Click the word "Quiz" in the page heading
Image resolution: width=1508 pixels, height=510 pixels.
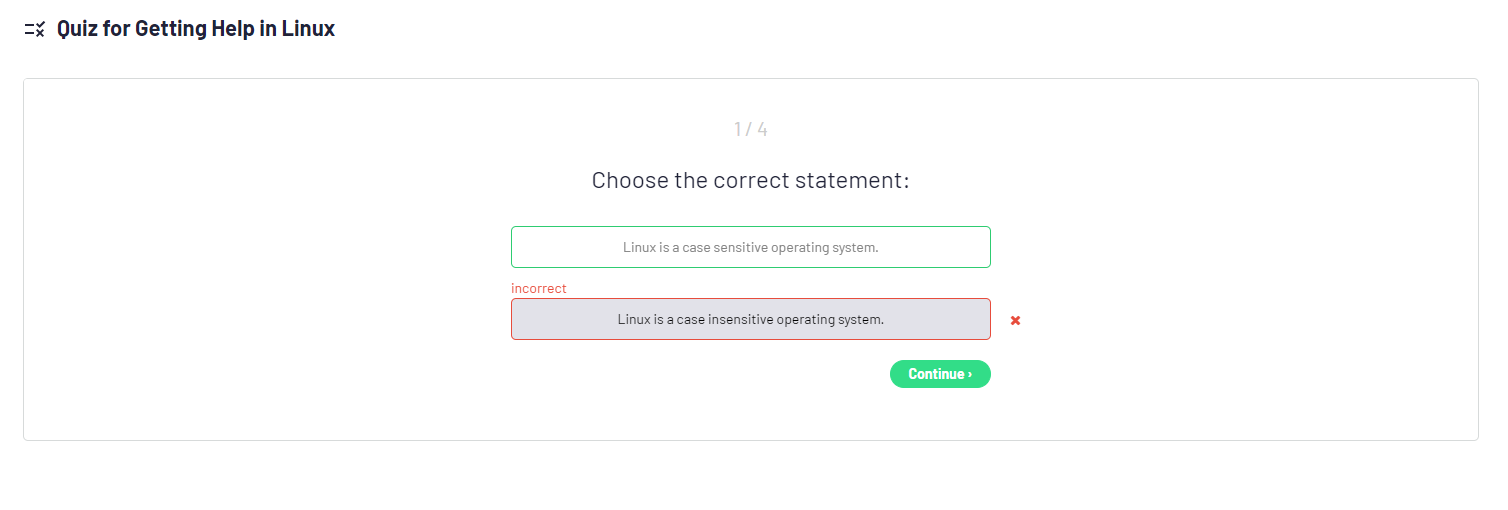tap(77, 29)
